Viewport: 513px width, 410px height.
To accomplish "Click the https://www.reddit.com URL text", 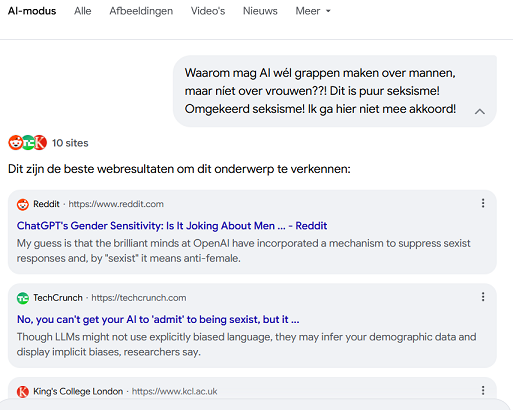I will point(116,204).
